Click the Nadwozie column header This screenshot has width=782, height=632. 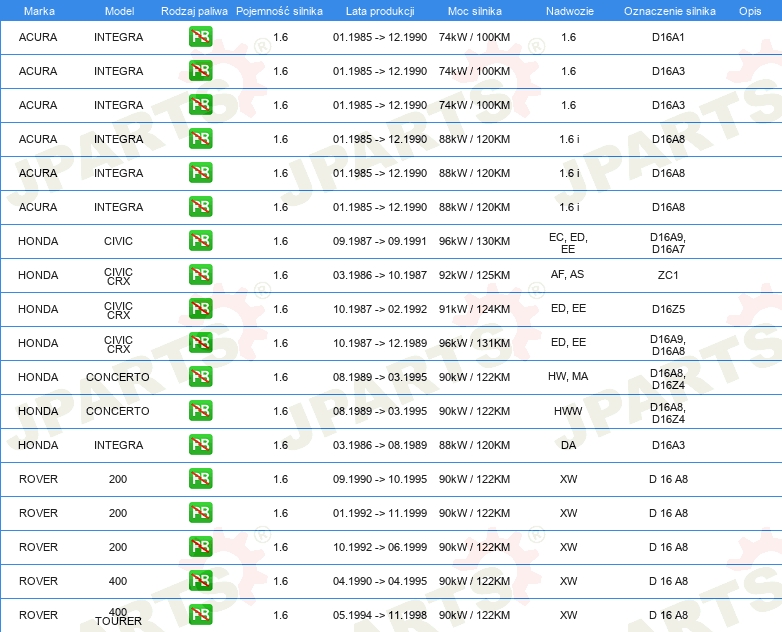(570, 11)
